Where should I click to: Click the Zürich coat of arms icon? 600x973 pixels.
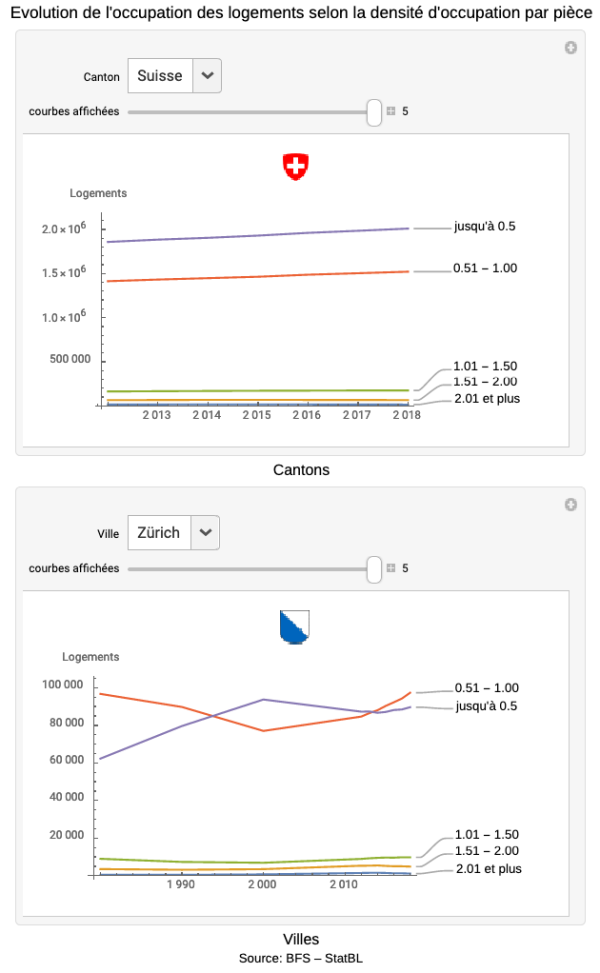pos(294,627)
